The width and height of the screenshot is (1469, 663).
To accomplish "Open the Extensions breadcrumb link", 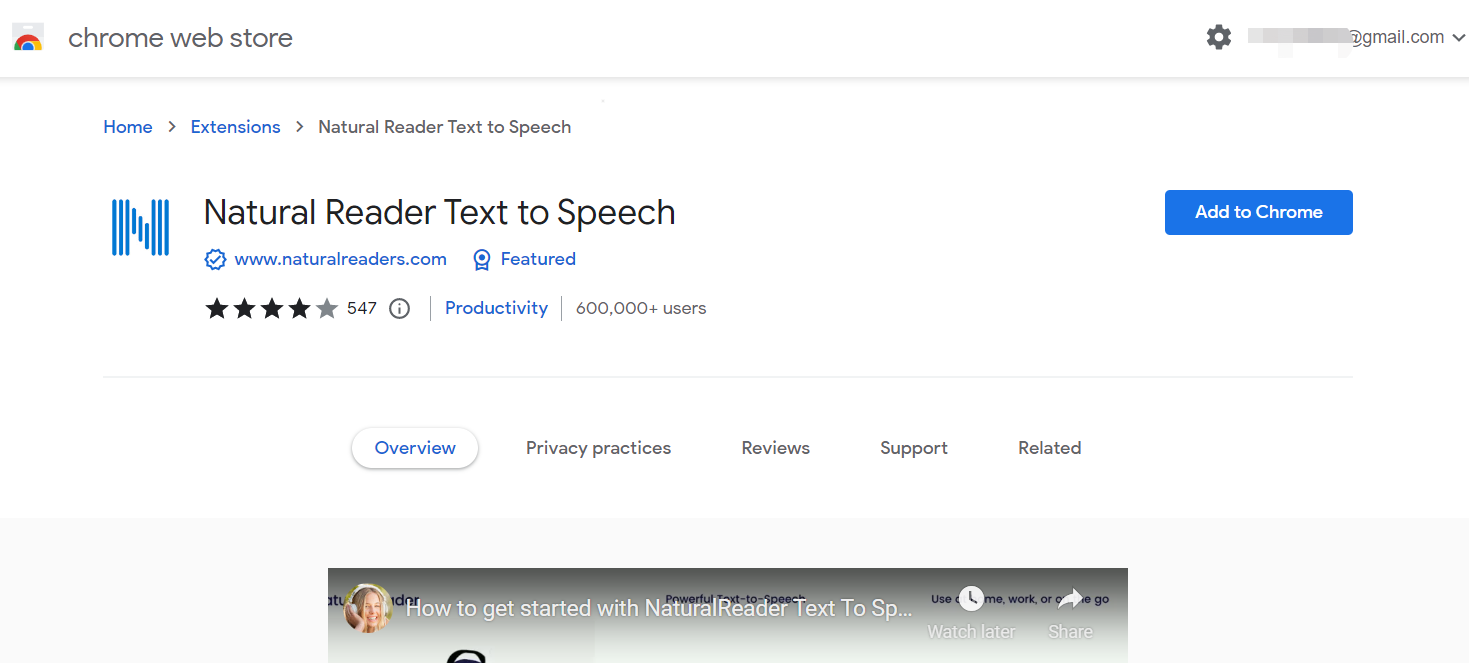I will [236, 127].
